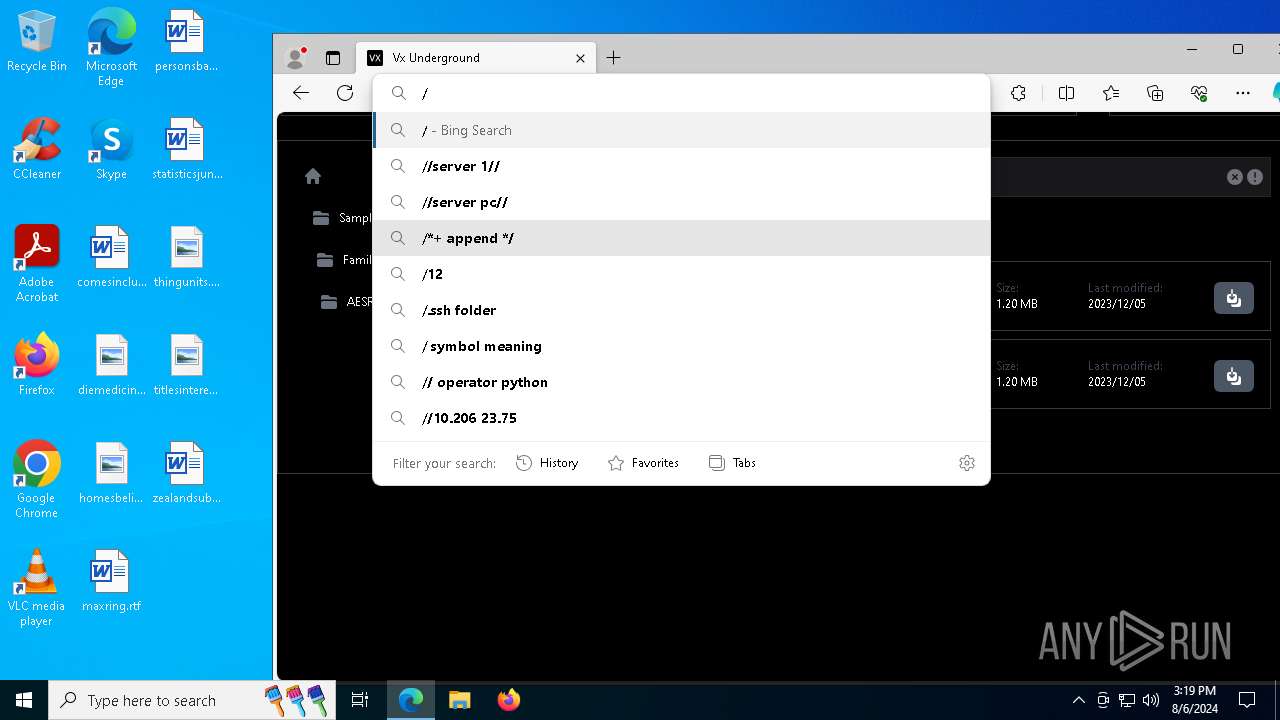Viewport: 1280px width, 720px height.
Task: Open the tab actions menu icon
Action: (333, 58)
